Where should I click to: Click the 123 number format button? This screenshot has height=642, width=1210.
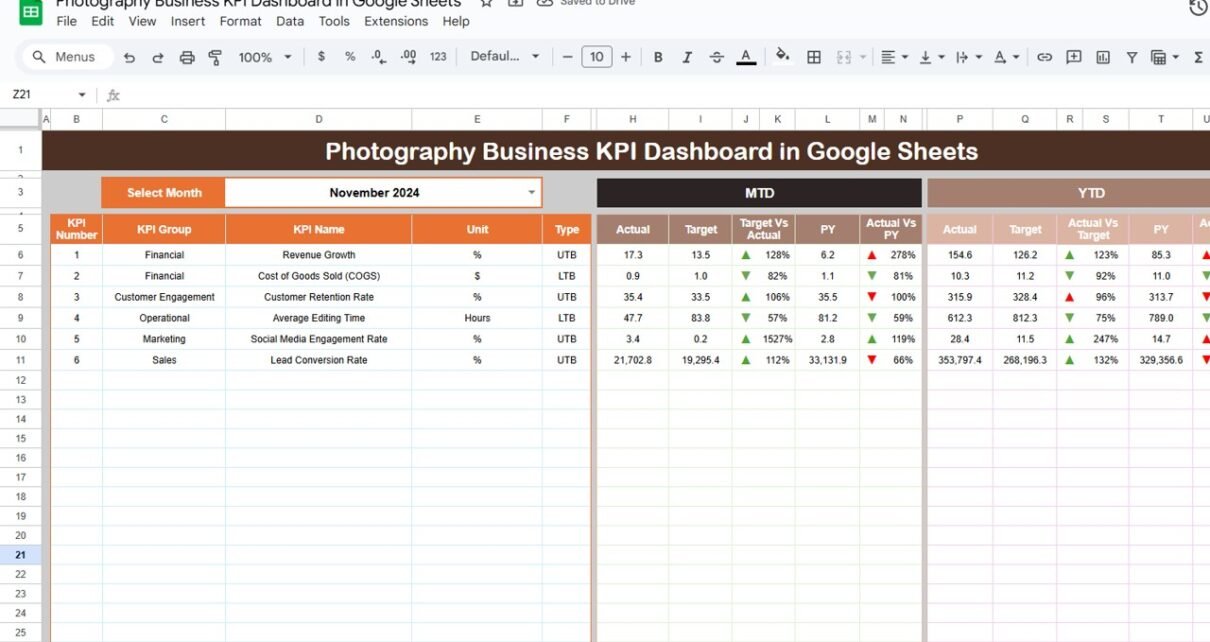438,57
